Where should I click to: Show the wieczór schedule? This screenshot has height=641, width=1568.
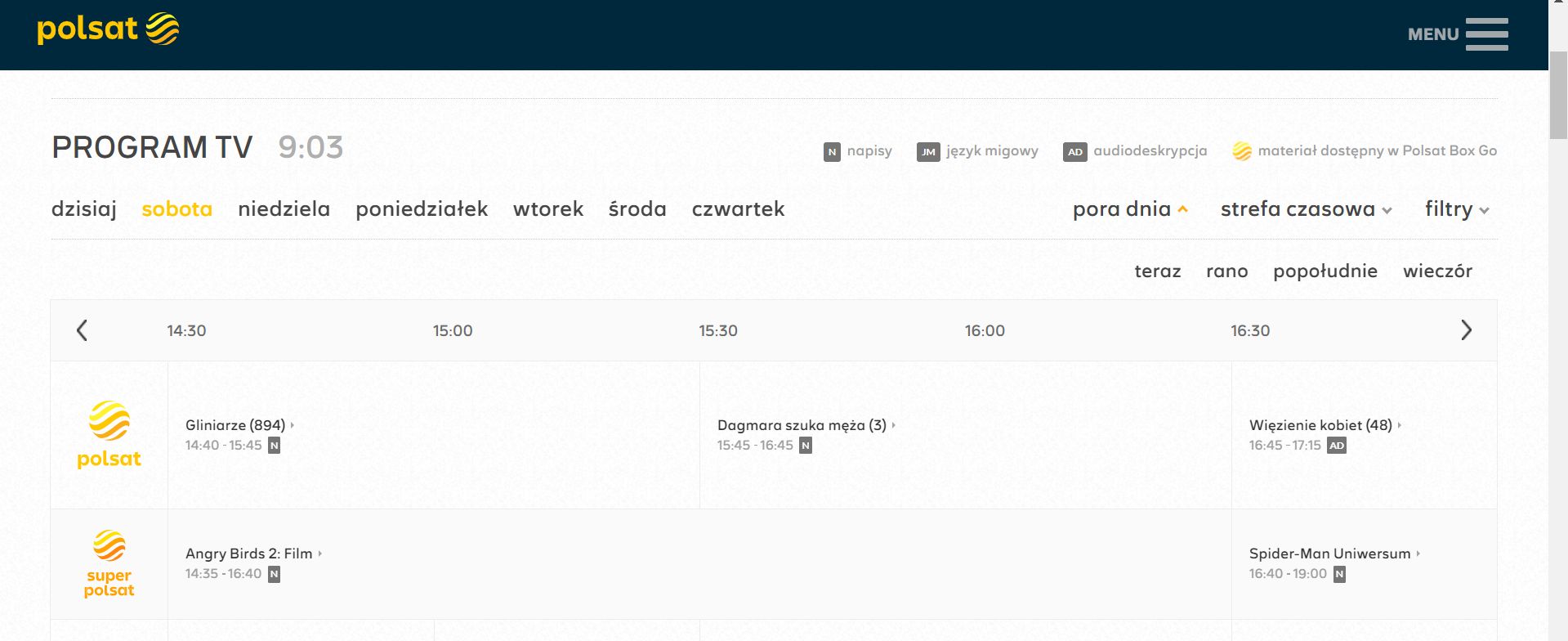coord(1437,271)
